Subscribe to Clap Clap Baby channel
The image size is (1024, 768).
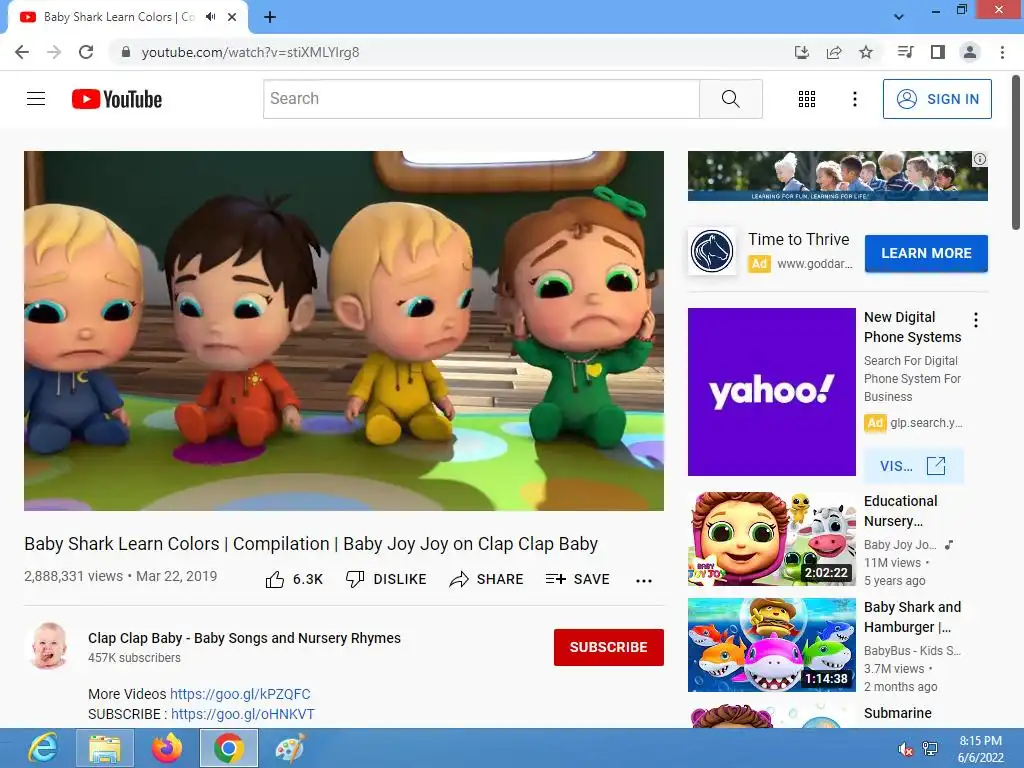pos(609,647)
